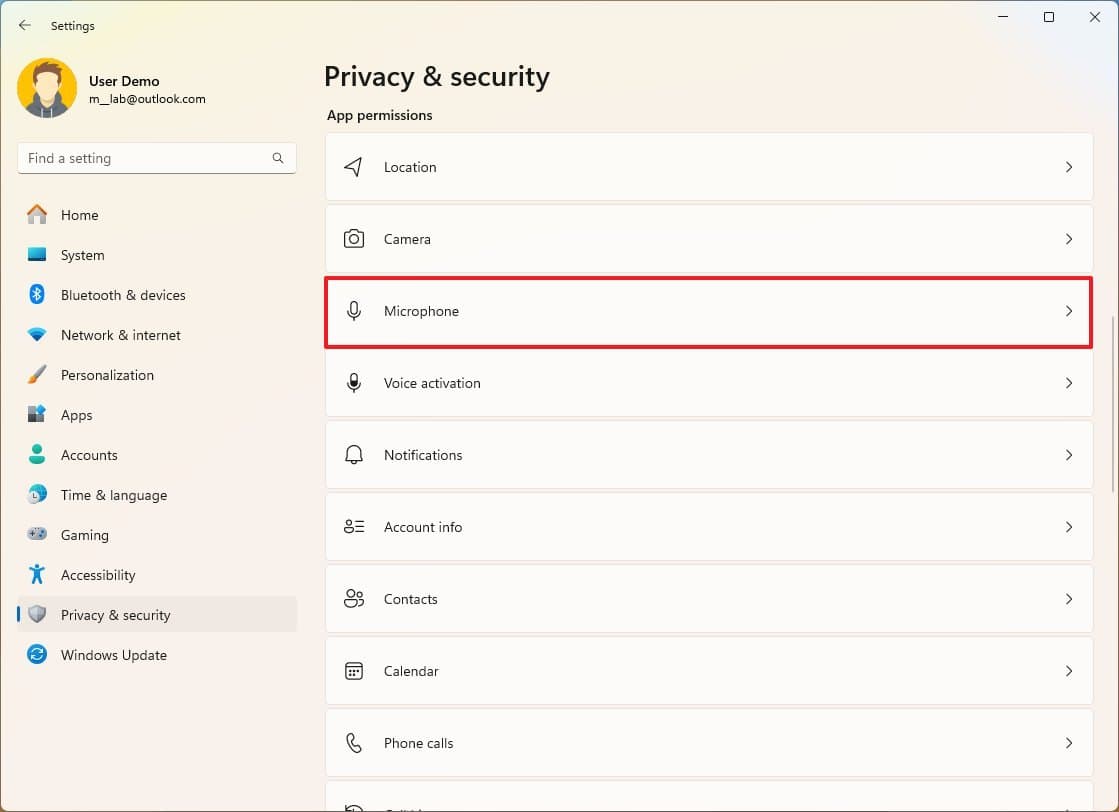Image resolution: width=1119 pixels, height=812 pixels.
Task: Expand the Microphone row chevron
Action: (1068, 311)
